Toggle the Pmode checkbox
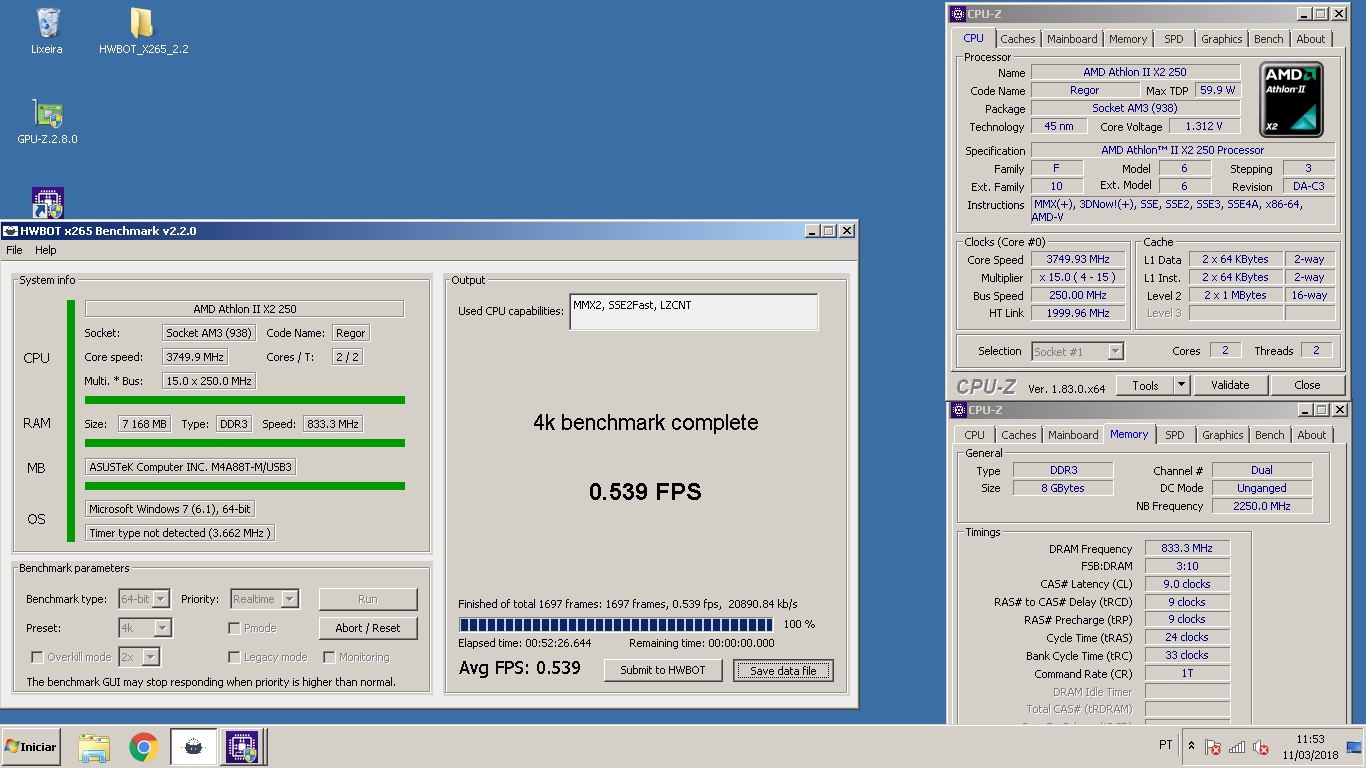 tap(234, 628)
